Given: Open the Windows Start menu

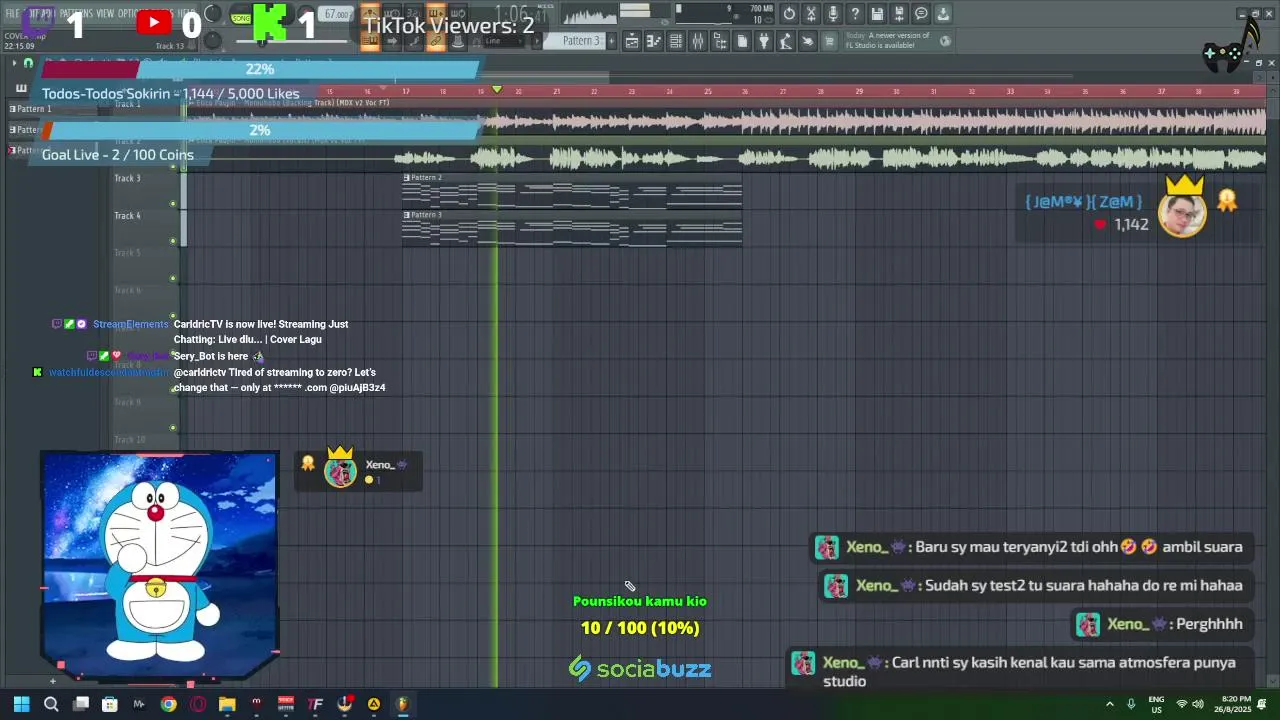Looking at the screenshot, I should pyautogui.click(x=21, y=704).
